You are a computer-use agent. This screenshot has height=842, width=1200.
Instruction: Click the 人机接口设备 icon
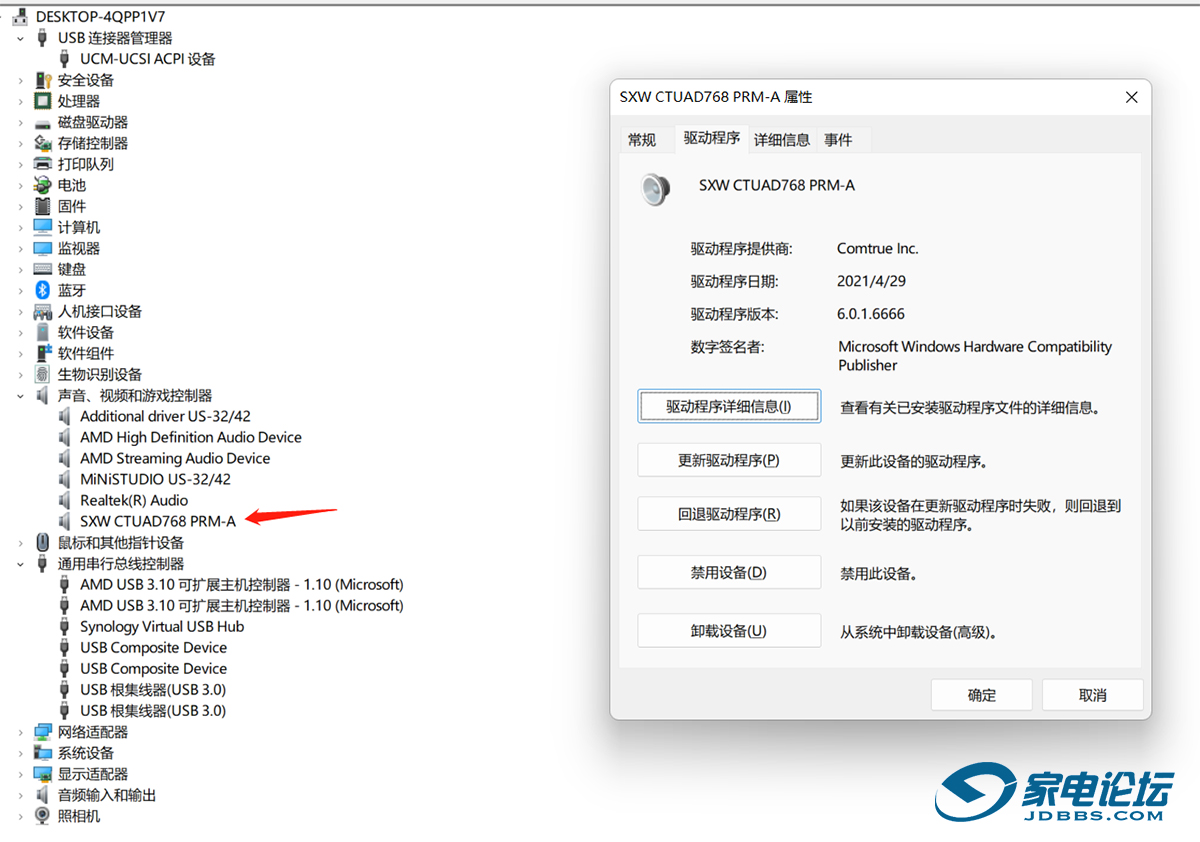pos(42,311)
